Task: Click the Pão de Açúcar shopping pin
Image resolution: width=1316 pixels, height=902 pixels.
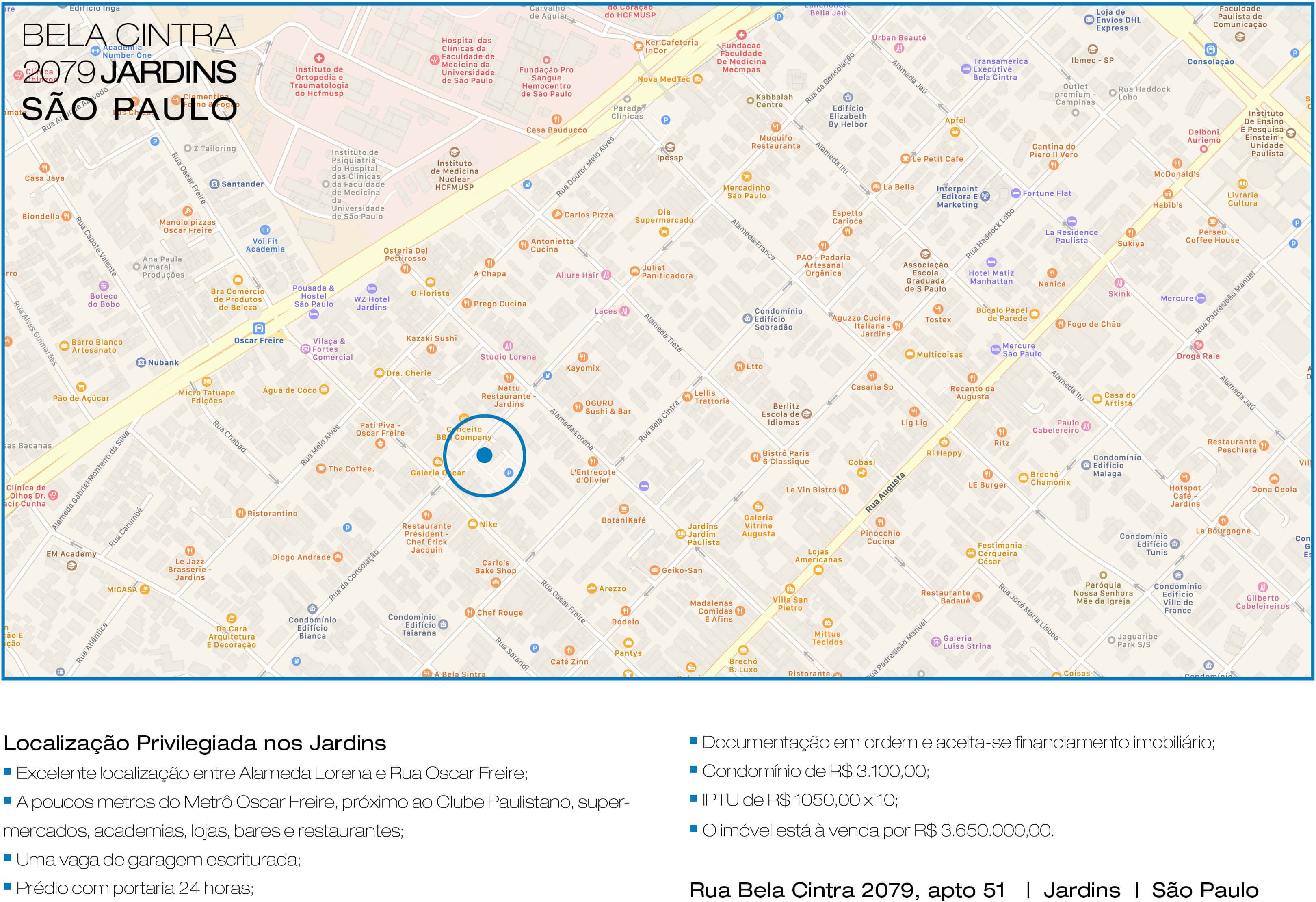Action: (x=81, y=387)
